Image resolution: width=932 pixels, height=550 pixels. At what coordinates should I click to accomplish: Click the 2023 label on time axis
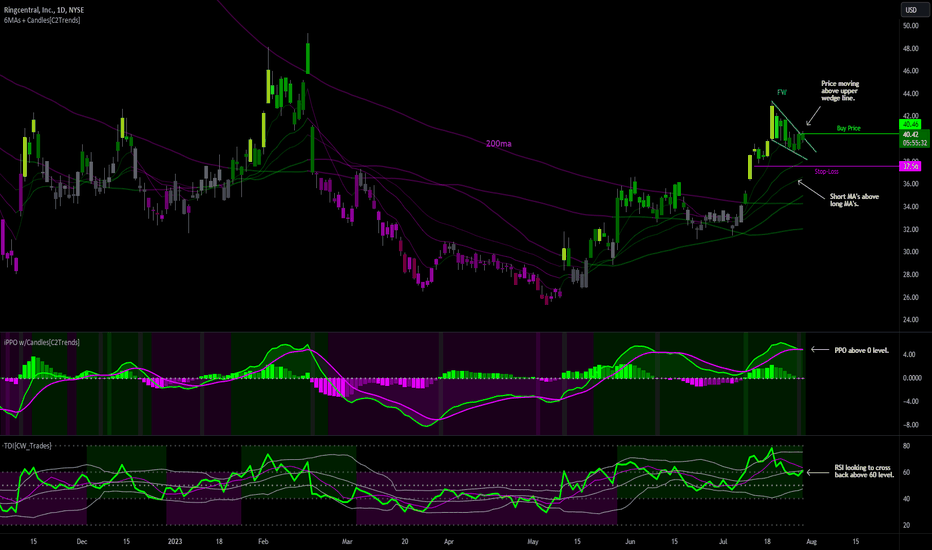click(x=175, y=542)
